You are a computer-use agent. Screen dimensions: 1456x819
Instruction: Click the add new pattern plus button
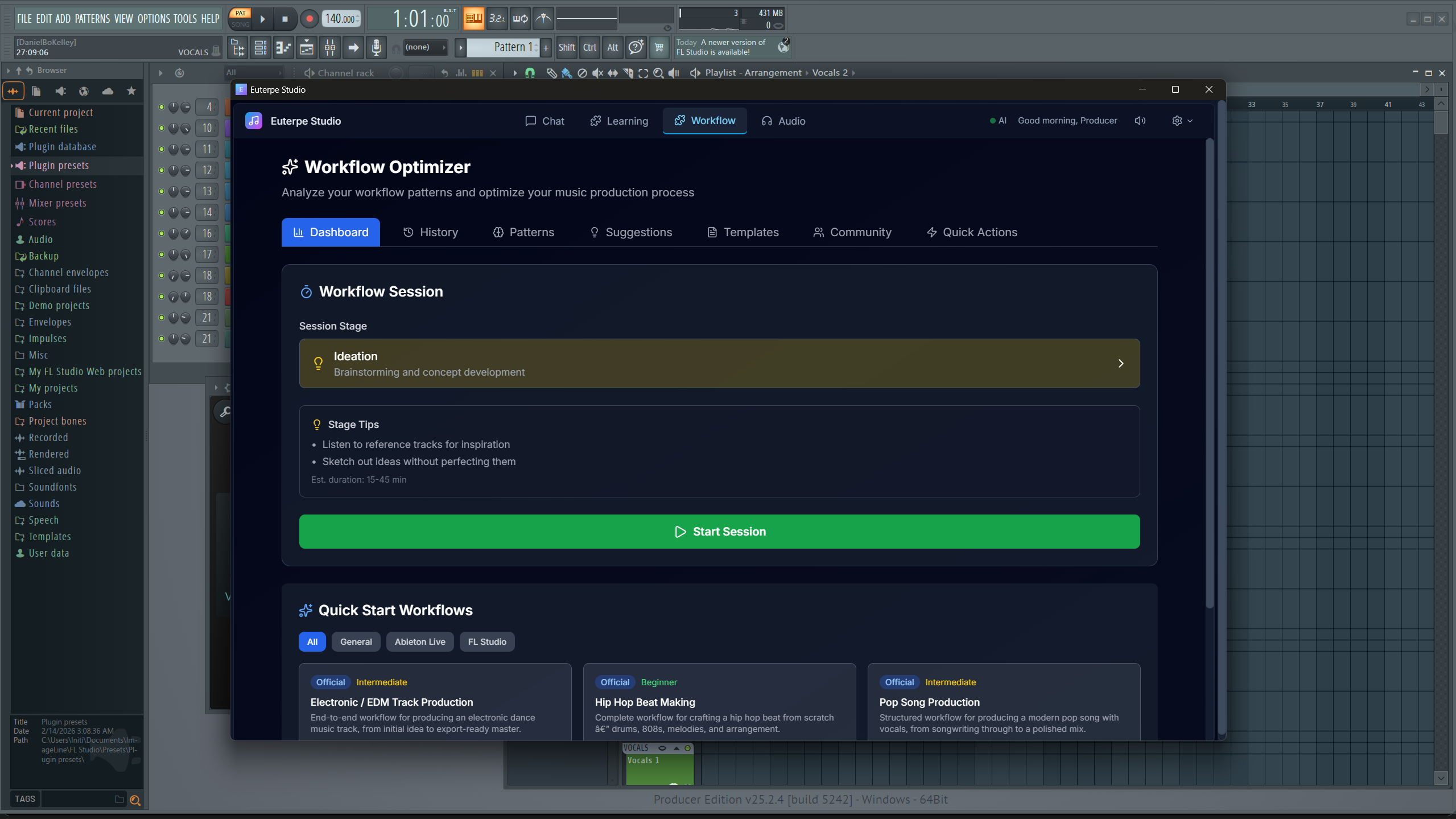546,47
